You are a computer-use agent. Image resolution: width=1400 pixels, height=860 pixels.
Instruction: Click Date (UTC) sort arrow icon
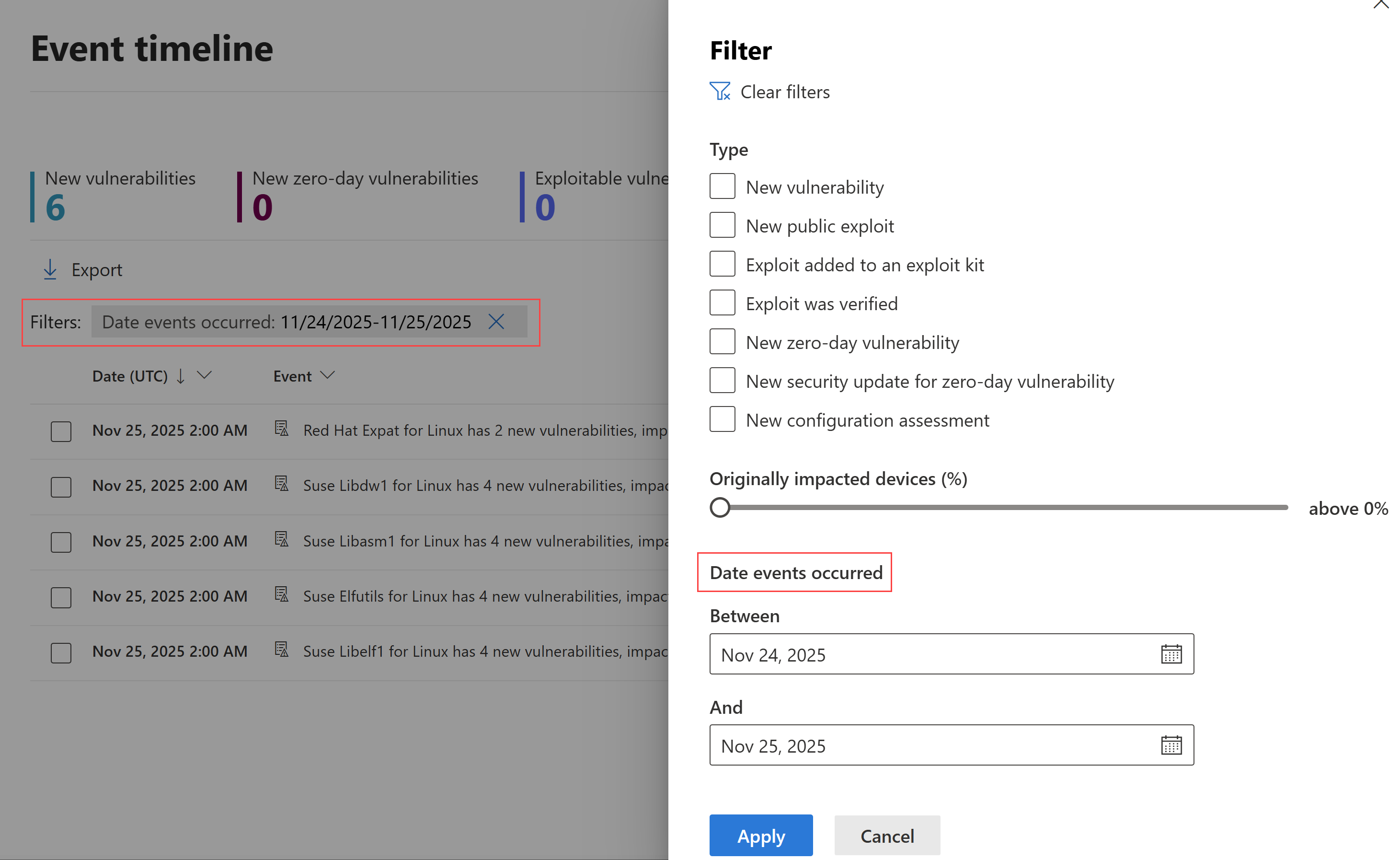click(180, 376)
